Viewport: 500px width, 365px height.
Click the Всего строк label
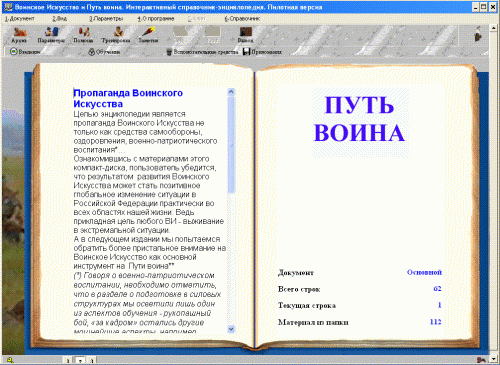coord(299,289)
